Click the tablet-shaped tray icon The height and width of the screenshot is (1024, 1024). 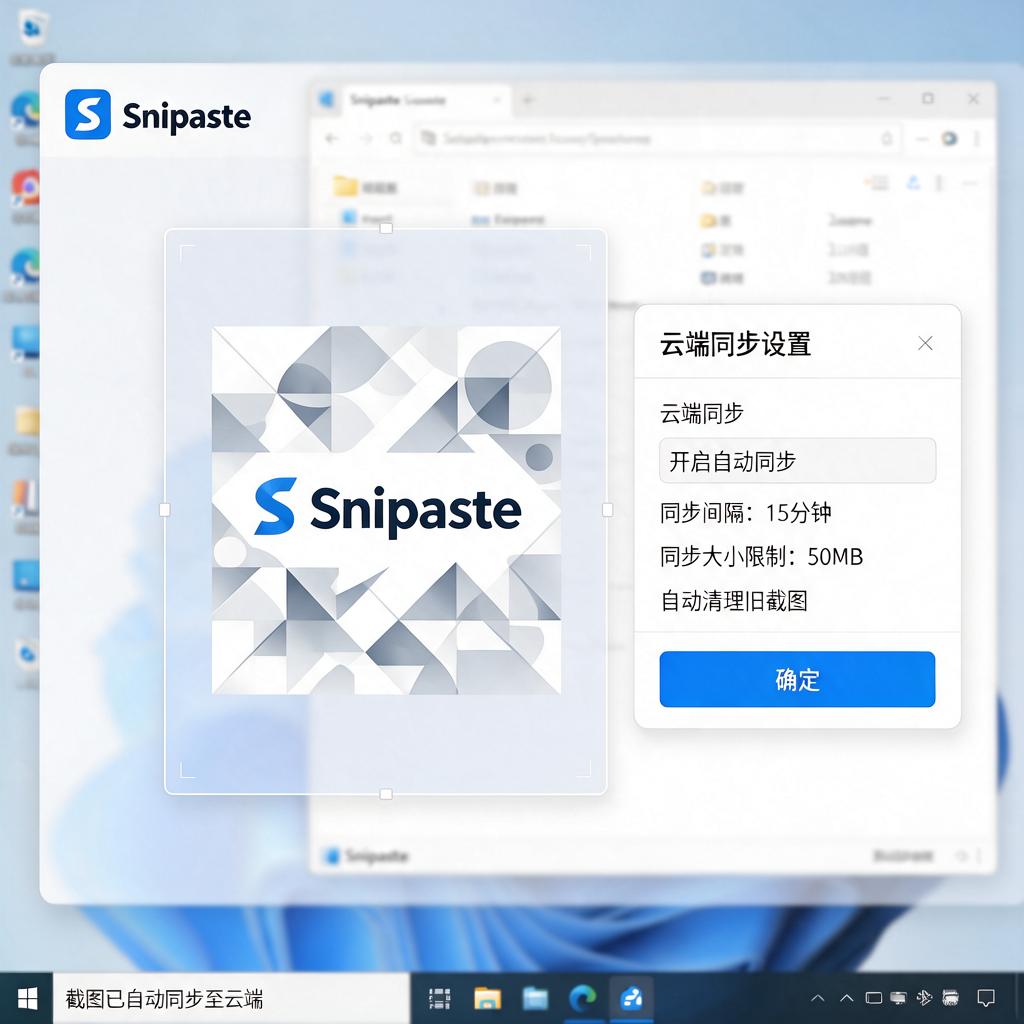click(x=873, y=998)
